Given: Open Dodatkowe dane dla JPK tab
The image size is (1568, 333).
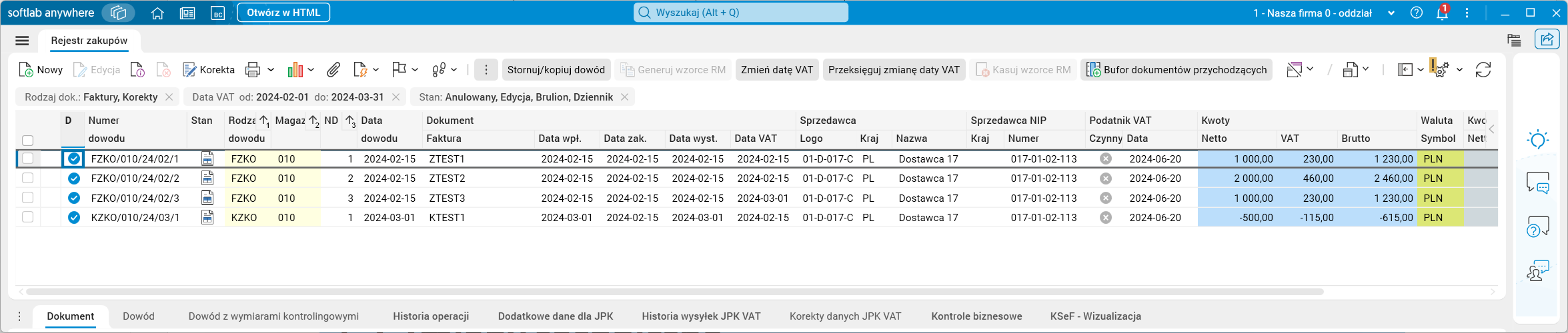Looking at the screenshot, I should point(556,316).
